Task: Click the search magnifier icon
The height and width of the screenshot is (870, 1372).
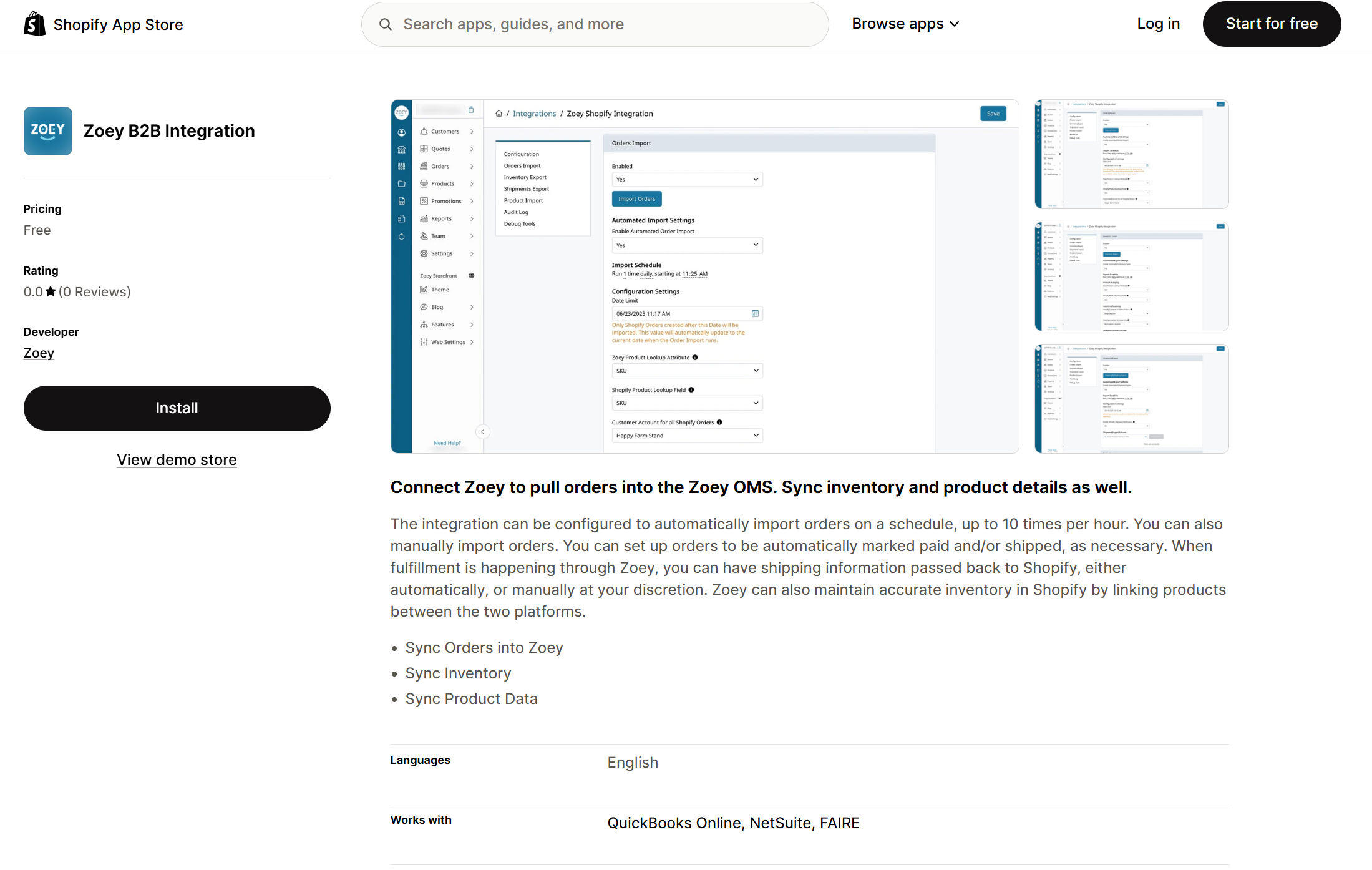Action: pyautogui.click(x=386, y=24)
